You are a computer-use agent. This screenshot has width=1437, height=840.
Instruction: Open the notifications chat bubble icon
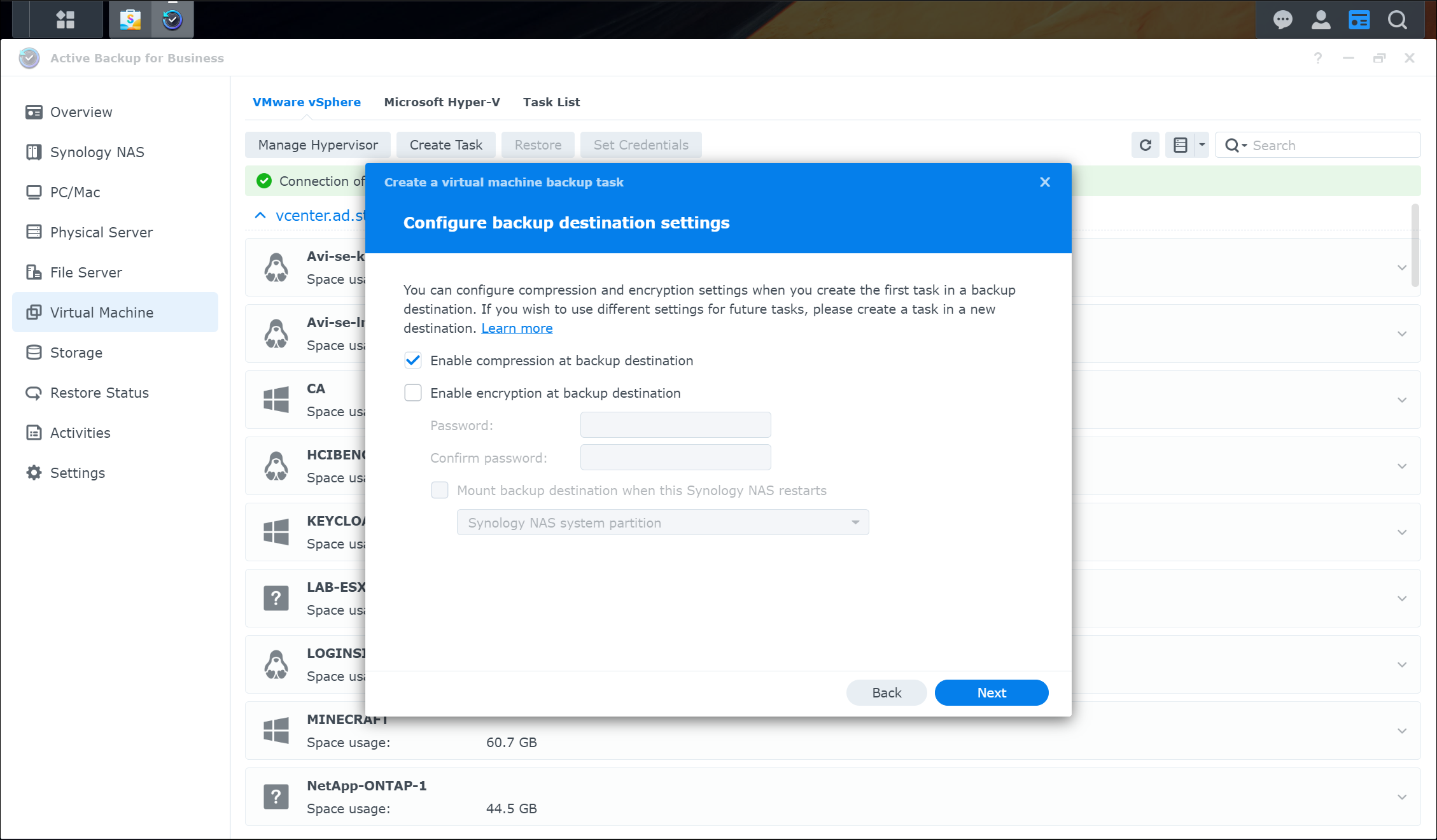click(x=1282, y=20)
